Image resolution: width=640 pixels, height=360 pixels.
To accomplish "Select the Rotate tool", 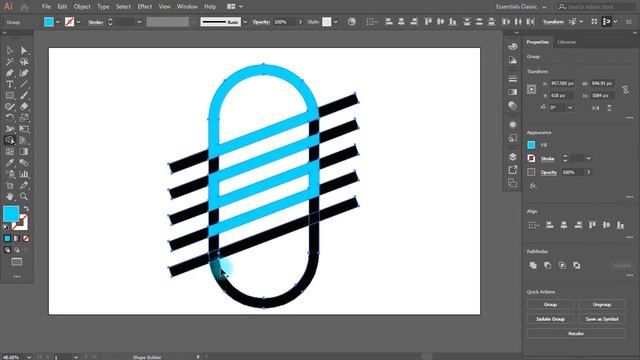I will 10,118.
